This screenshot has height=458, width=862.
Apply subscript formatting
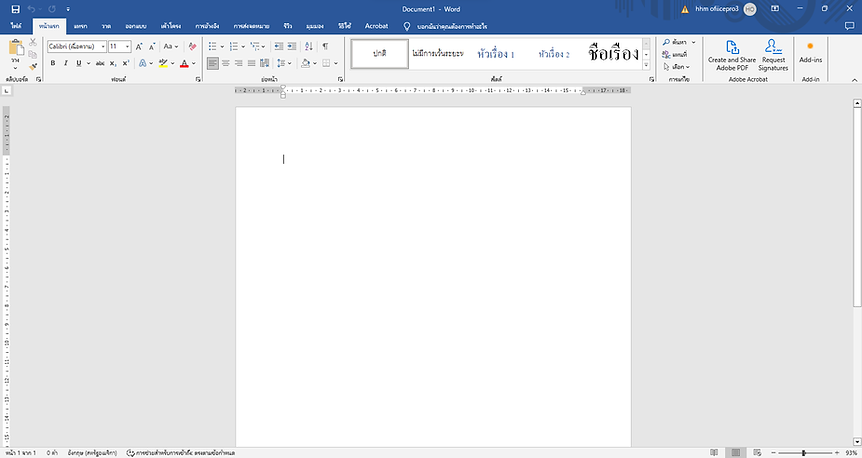113,63
